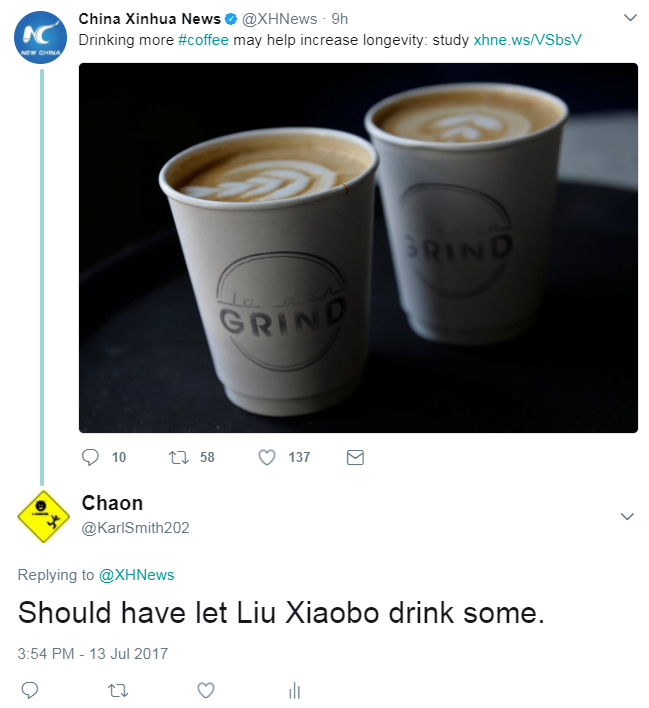Like the Xinhua coffee tweet
Image resolution: width=649 pixels, height=708 pixels.
(x=267, y=458)
